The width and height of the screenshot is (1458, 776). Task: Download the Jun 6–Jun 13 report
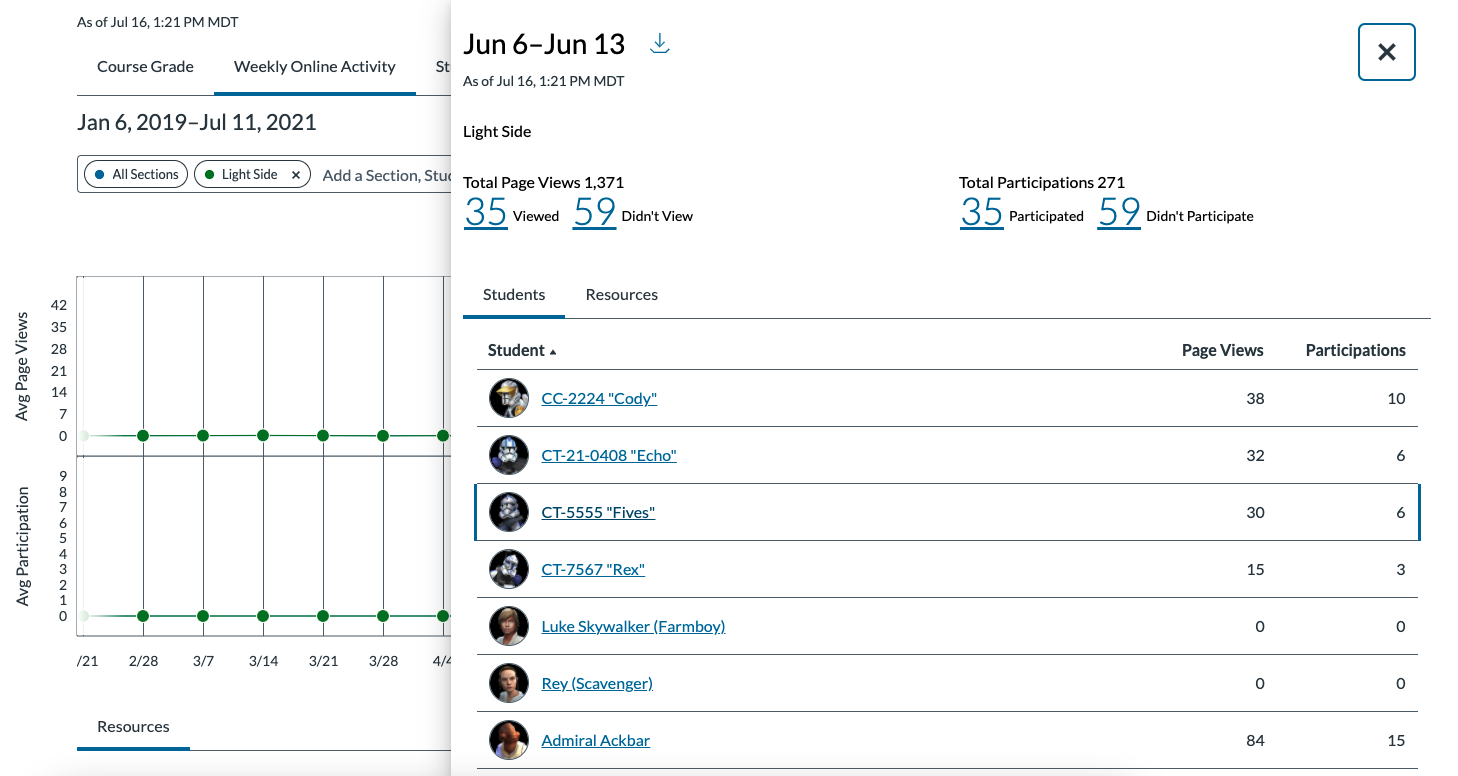point(659,44)
